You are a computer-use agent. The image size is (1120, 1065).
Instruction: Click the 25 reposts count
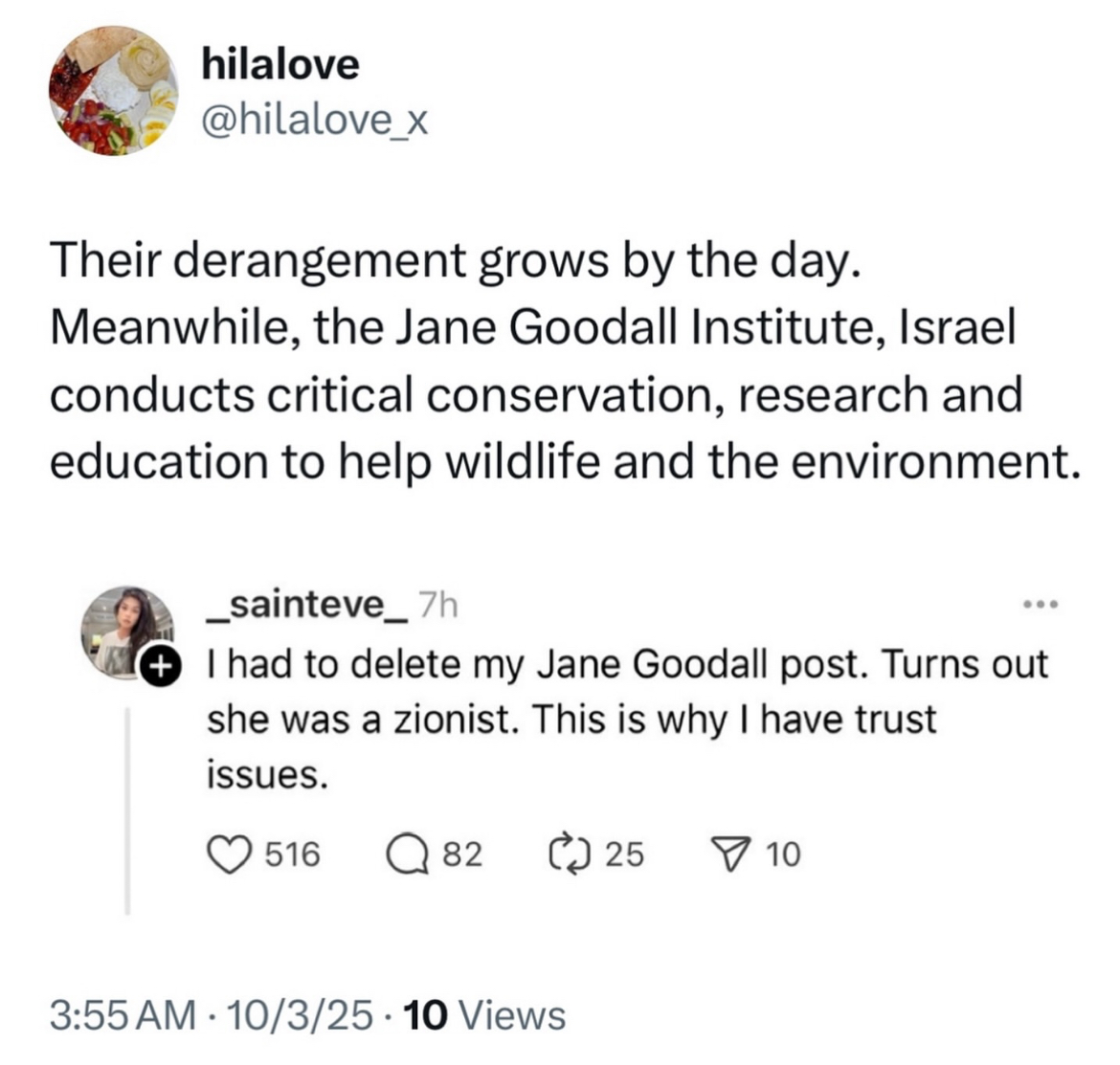pyautogui.click(x=625, y=854)
